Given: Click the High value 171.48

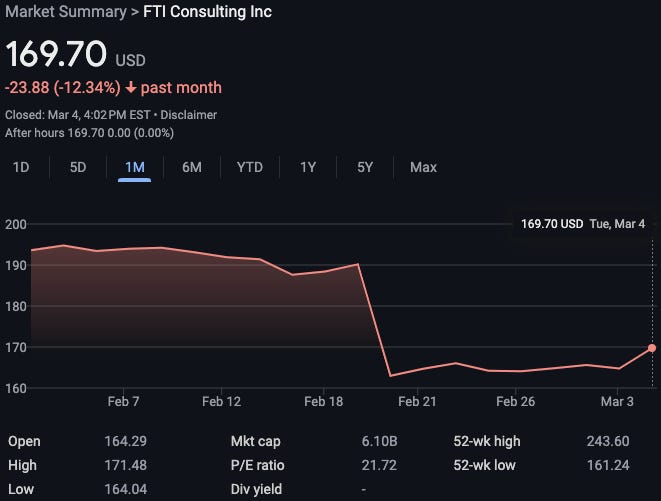Looking at the screenshot, I should pyautogui.click(x=126, y=465).
